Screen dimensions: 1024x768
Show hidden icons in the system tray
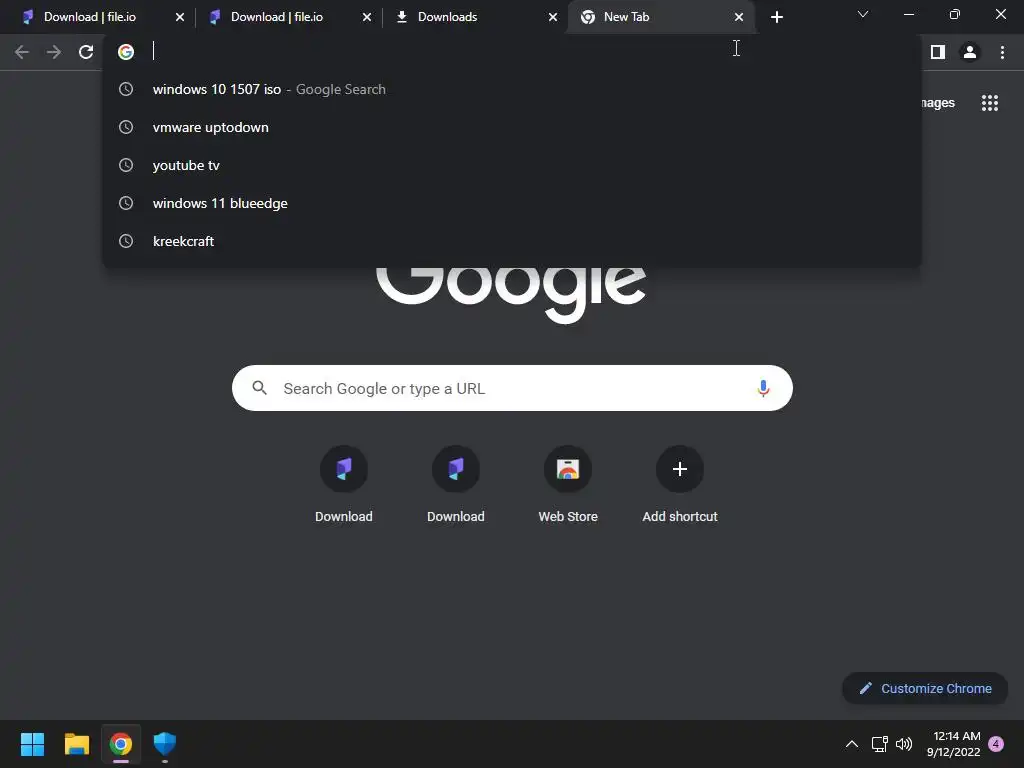coord(852,744)
